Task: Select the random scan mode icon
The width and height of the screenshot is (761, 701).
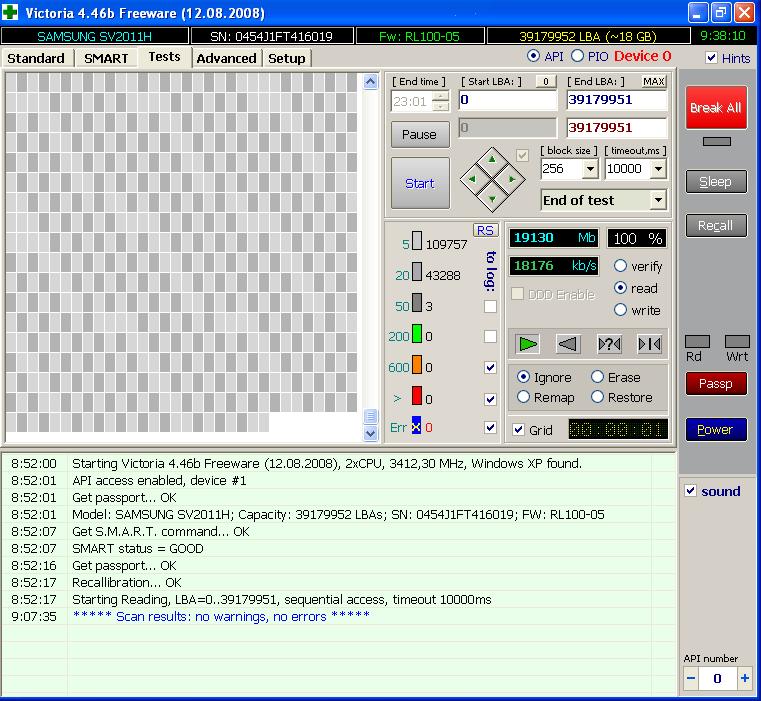Action: 609,344
